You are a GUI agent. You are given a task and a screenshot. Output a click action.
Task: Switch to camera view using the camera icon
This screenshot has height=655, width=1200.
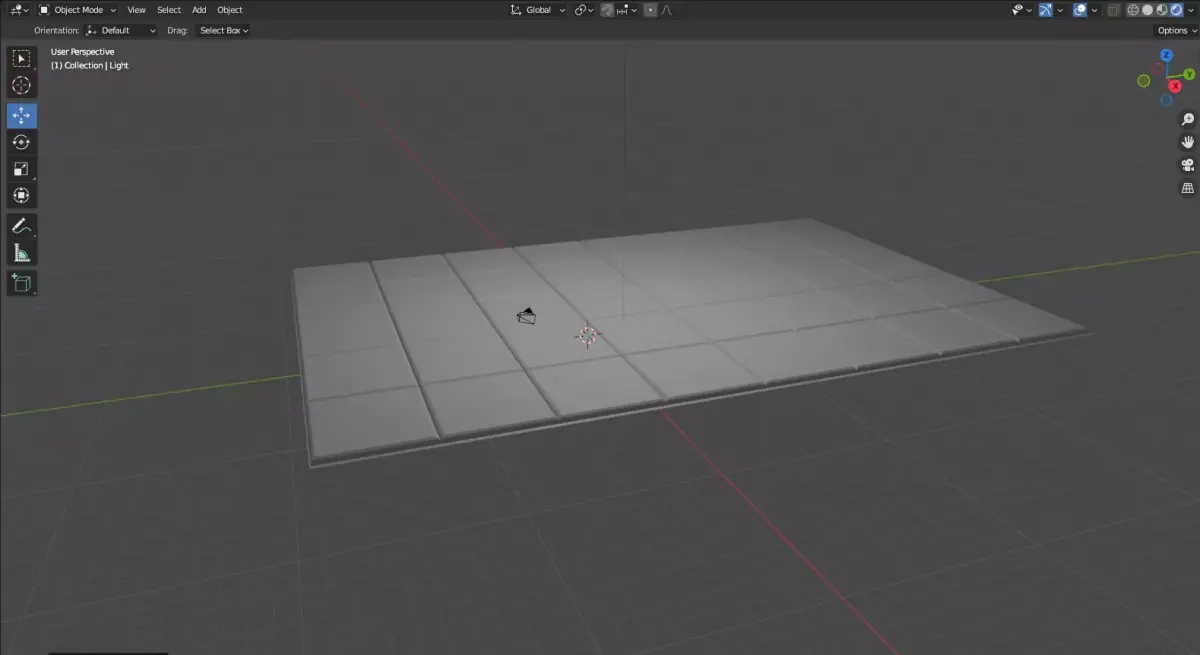(x=1187, y=164)
